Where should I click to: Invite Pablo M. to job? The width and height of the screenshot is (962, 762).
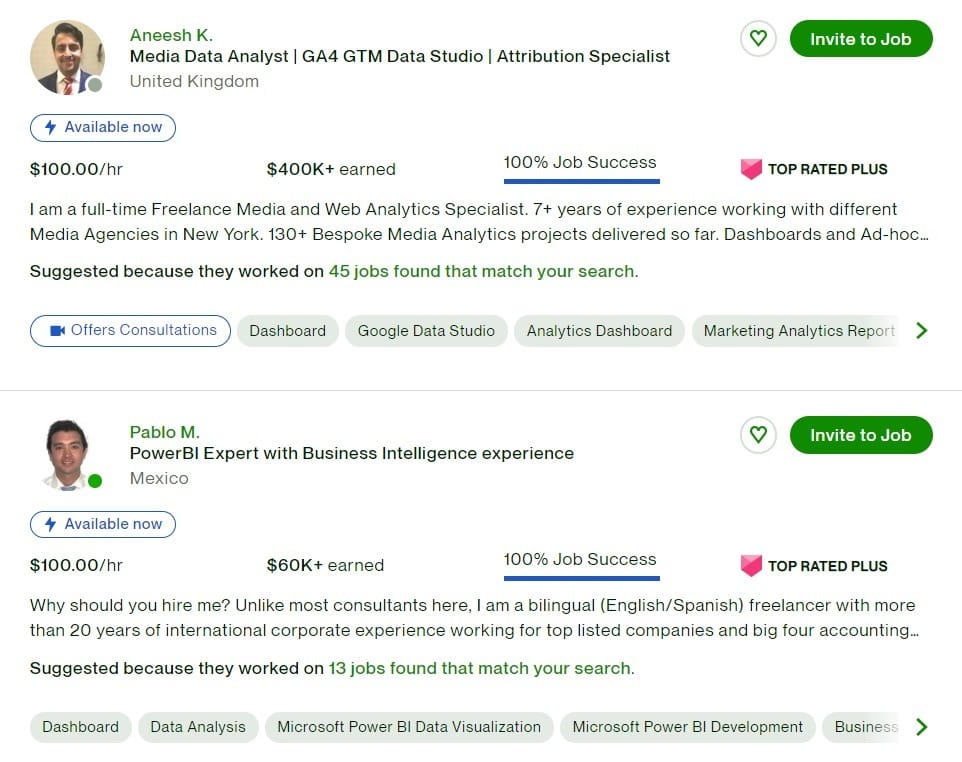click(860, 435)
